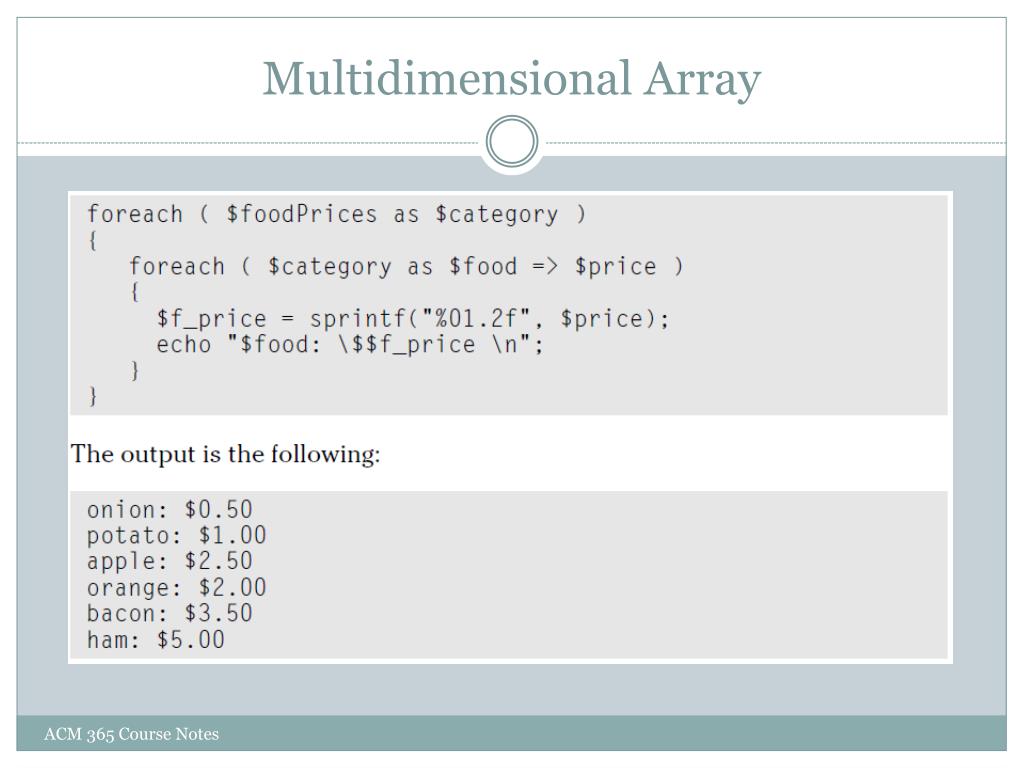The image size is (1024, 768).
Task: Click 'The output is the following:' text
Action: [x=225, y=454]
